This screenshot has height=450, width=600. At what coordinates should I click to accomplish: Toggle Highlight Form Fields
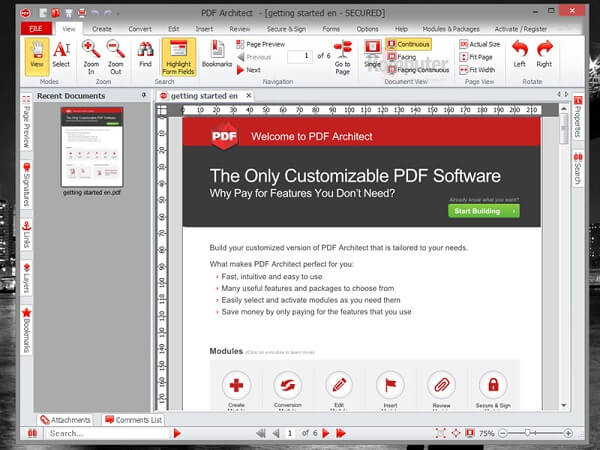point(179,57)
